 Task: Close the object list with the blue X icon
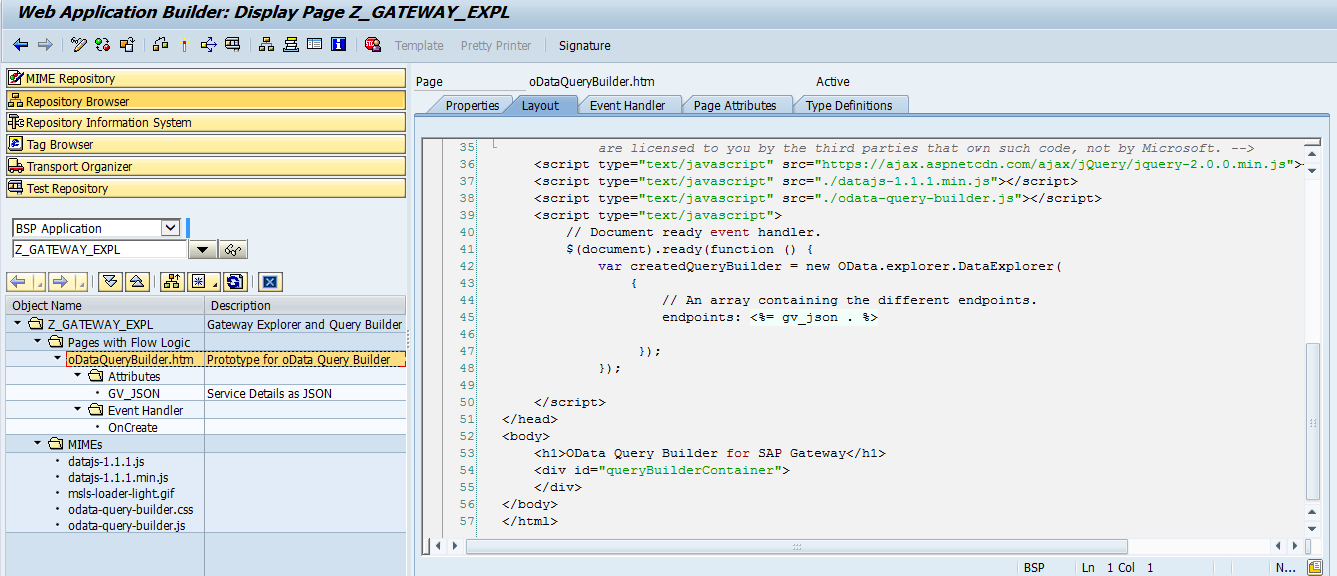tap(269, 281)
